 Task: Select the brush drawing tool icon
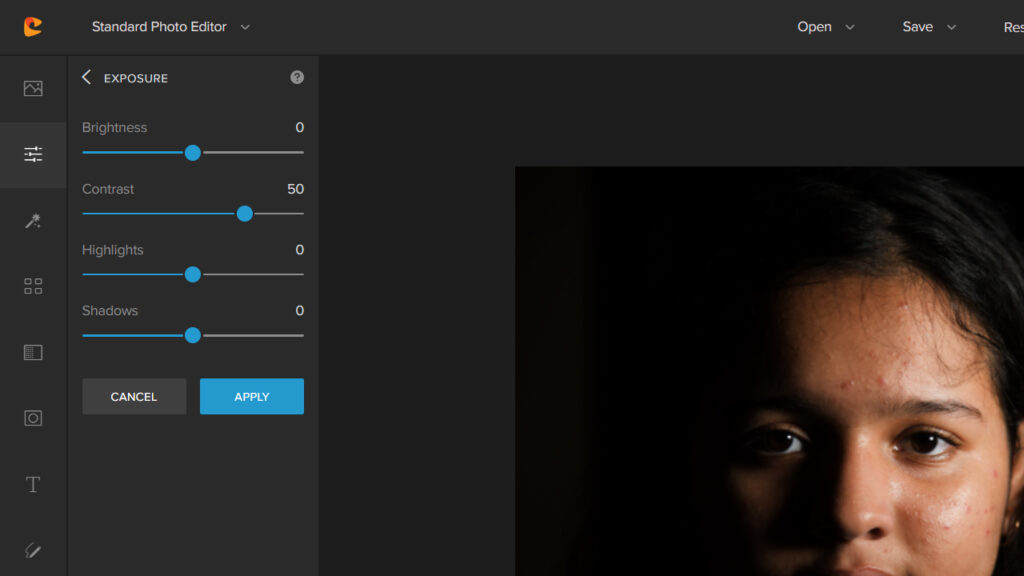click(x=33, y=551)
